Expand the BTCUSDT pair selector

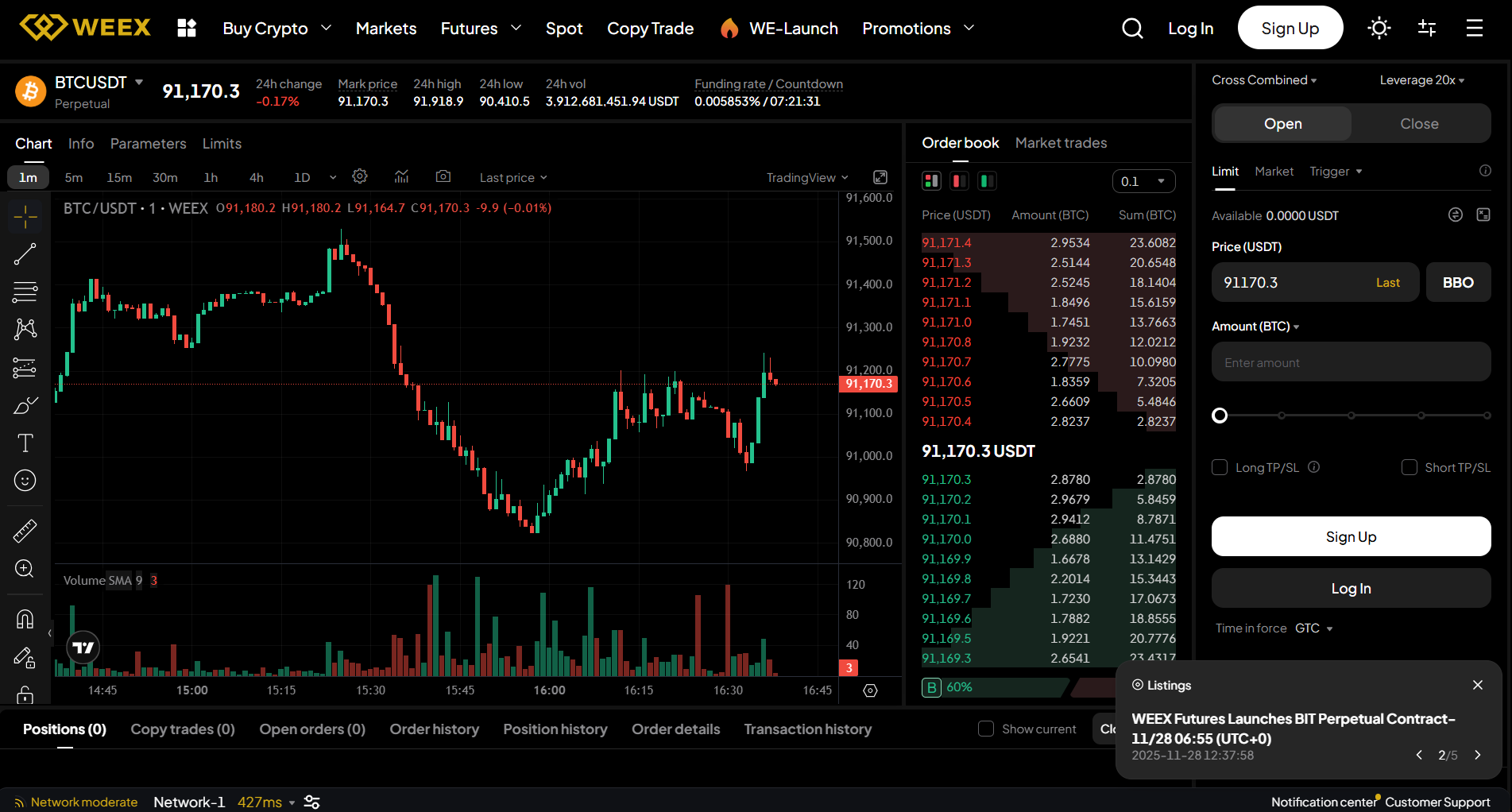(139, 82)
